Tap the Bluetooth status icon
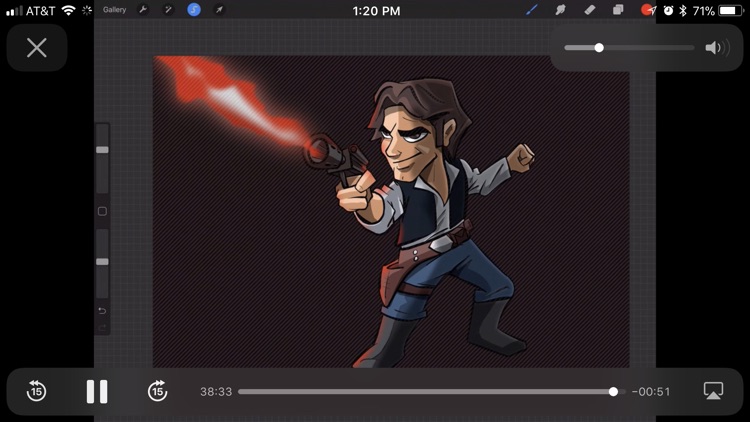 point(683,11)
